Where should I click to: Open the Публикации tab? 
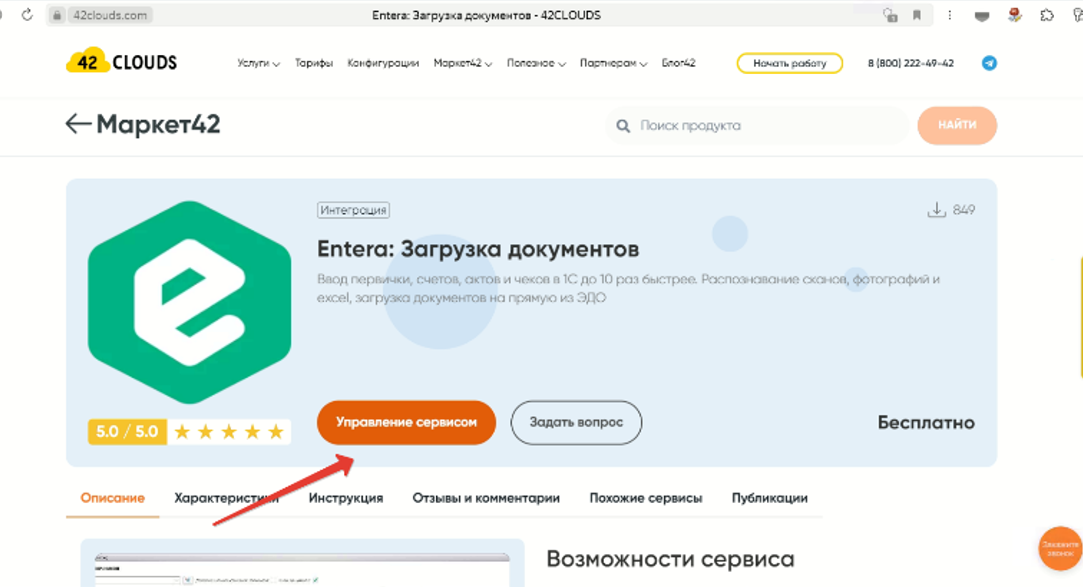[x=769, y=498]
